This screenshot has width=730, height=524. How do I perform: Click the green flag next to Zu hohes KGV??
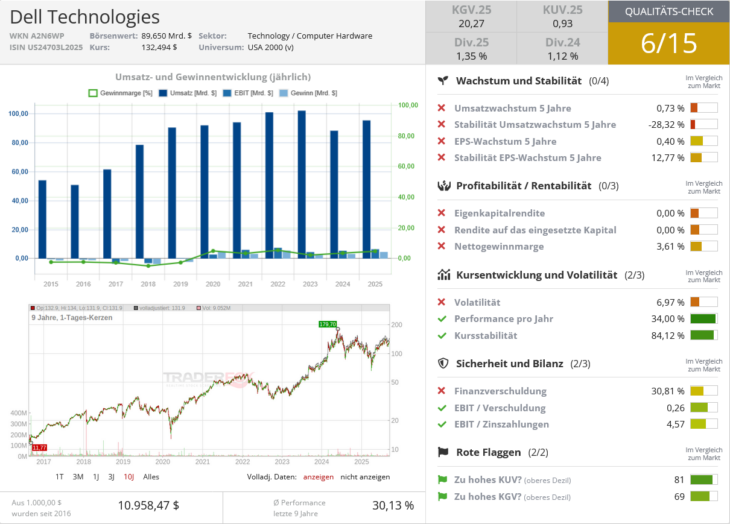click(442, 497)
